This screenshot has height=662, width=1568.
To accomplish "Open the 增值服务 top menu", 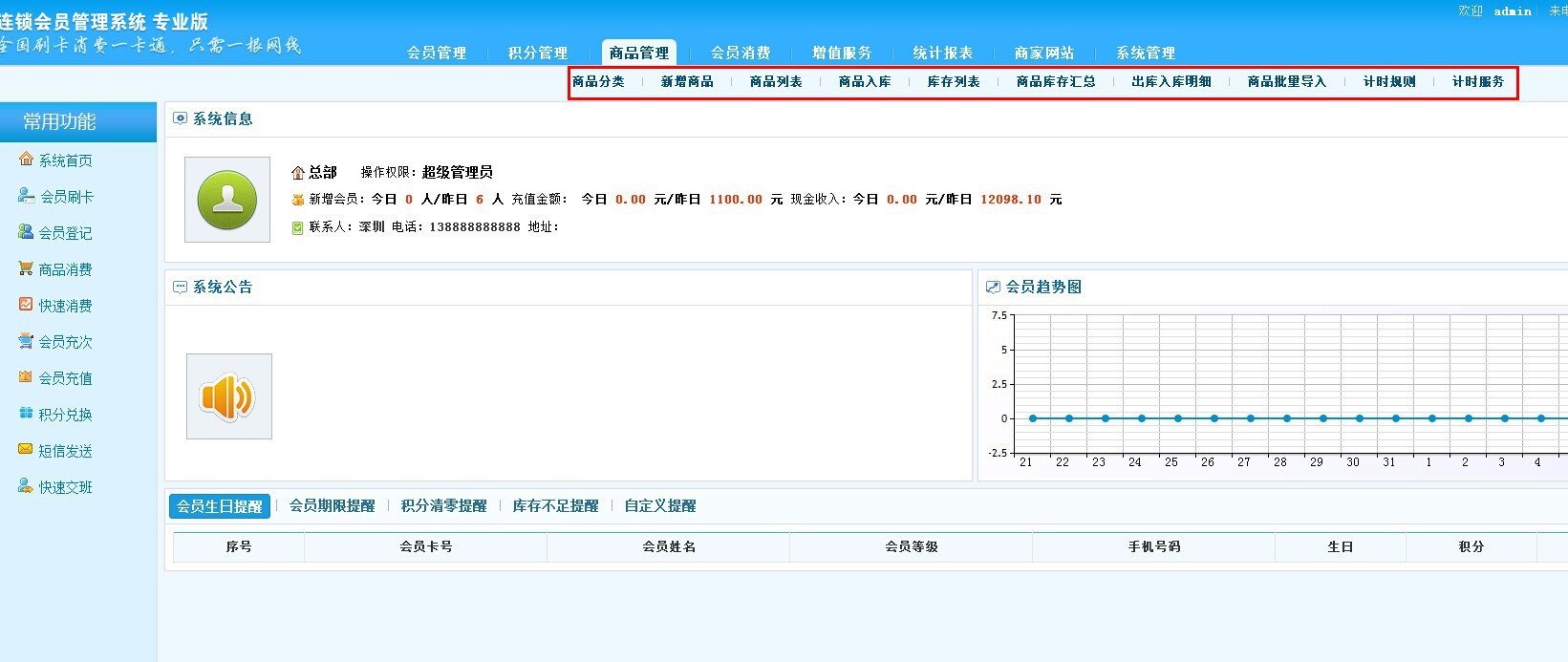I will [x=842, y=53].
